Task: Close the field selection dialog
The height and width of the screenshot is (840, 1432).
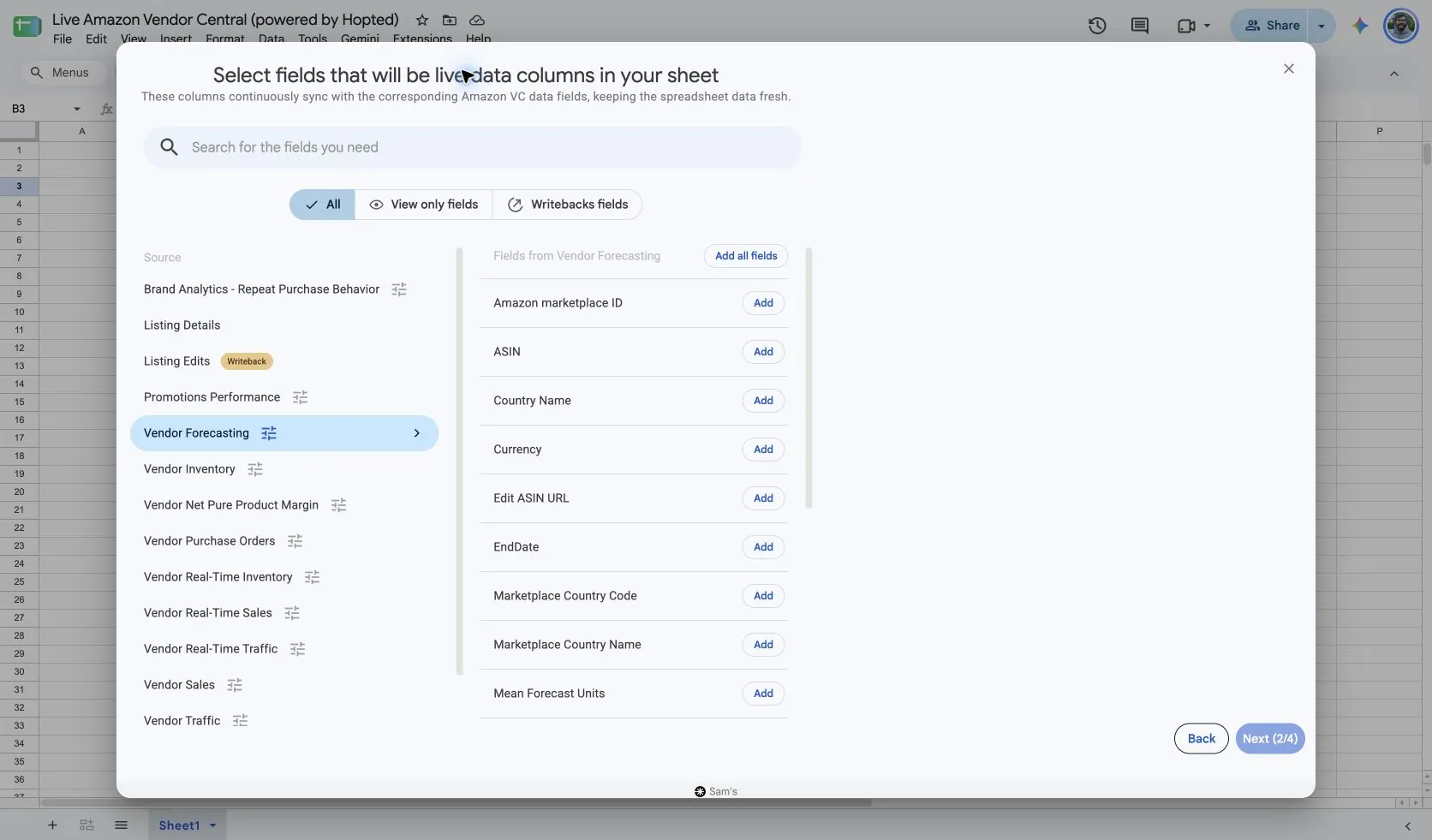Action: 1289,69
